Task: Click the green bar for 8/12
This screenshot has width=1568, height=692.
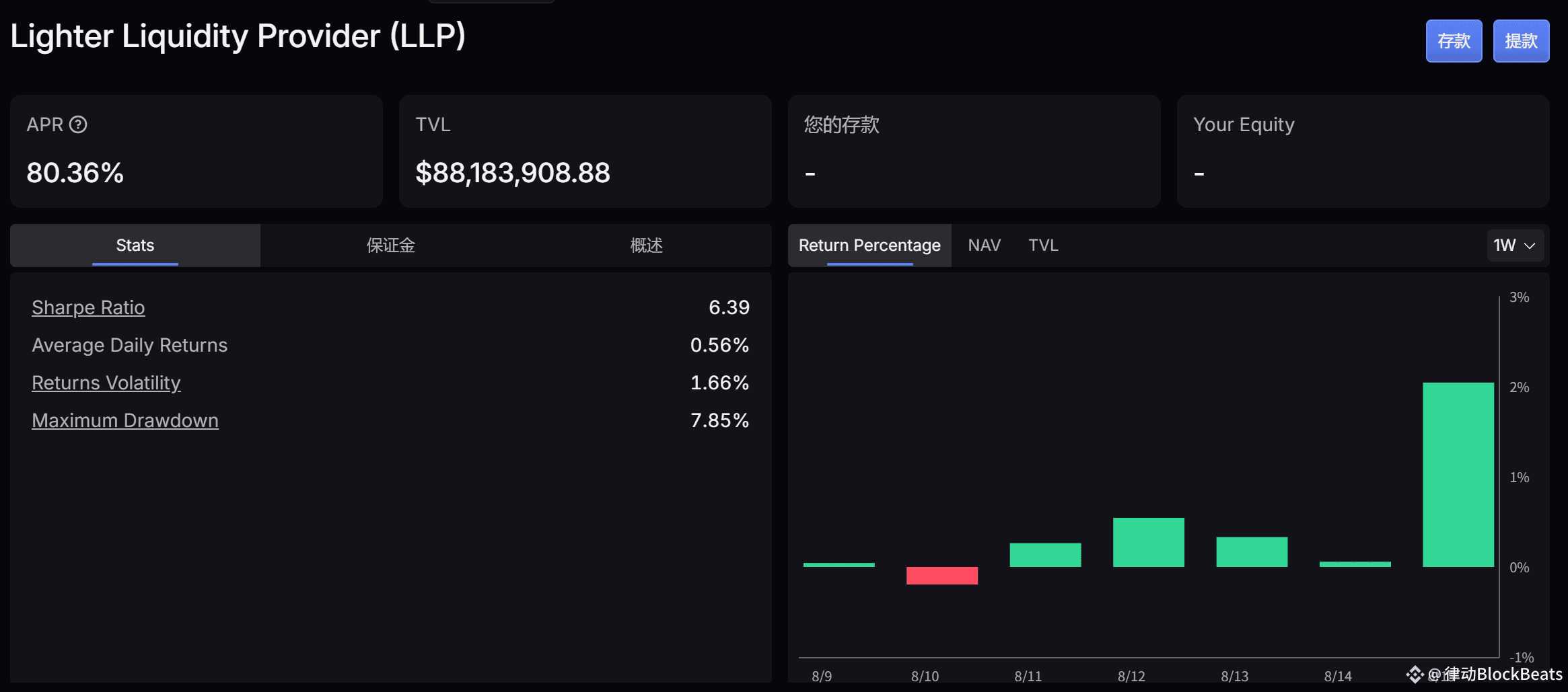Action: [1149, 542]
